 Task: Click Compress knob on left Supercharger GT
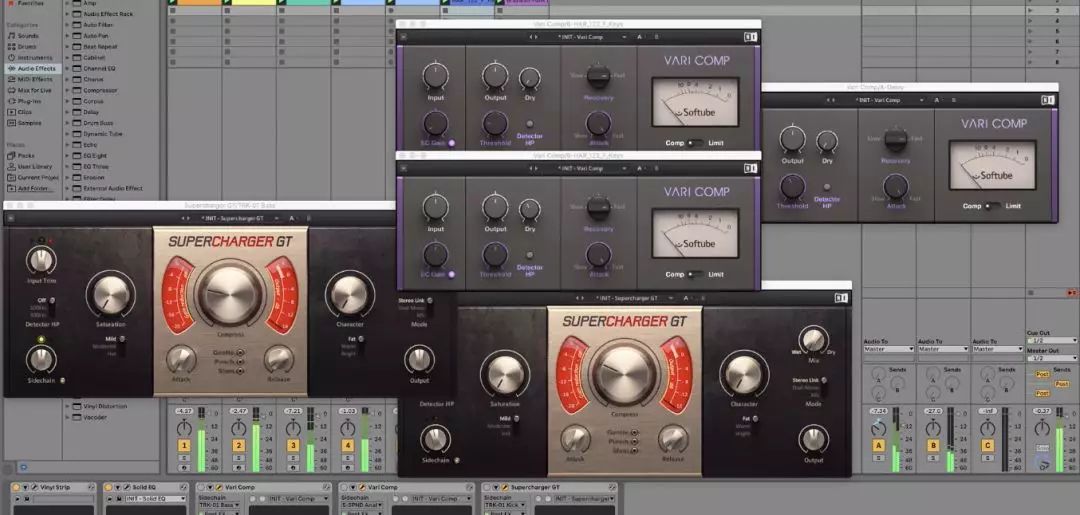231,293
